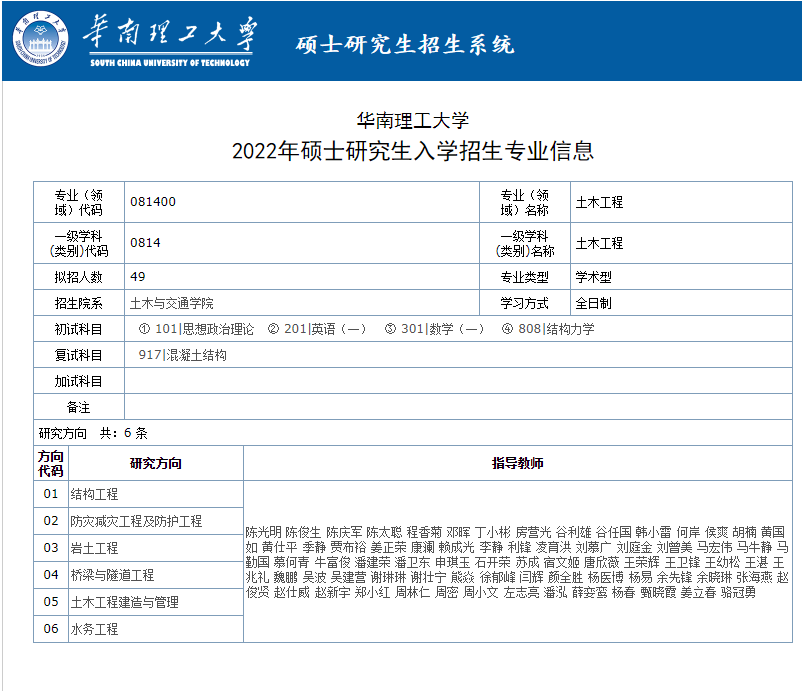Click the study mode value 全日制

click(x=593, y=303)
